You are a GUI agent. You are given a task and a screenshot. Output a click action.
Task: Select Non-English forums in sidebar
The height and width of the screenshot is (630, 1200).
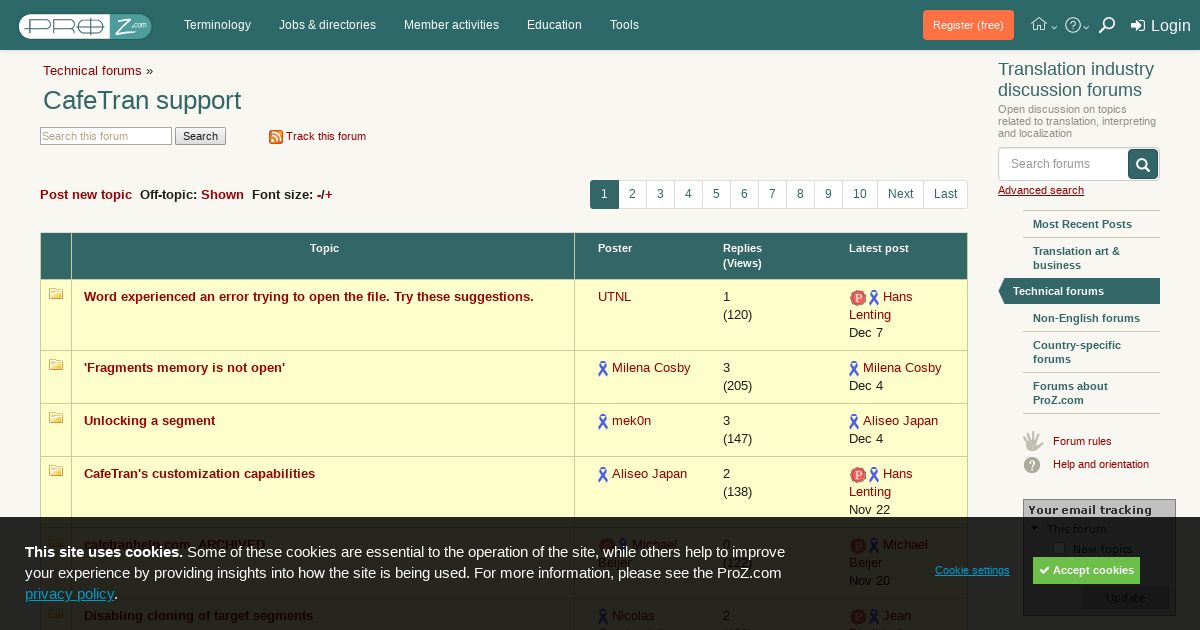click(x=1086, y=318)
